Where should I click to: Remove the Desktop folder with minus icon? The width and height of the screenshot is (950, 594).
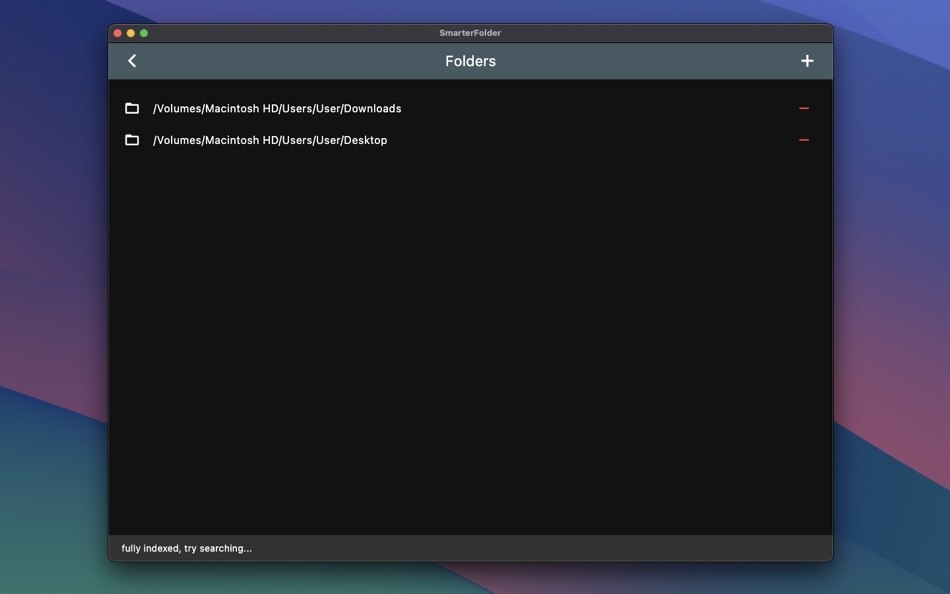[804, 140]
